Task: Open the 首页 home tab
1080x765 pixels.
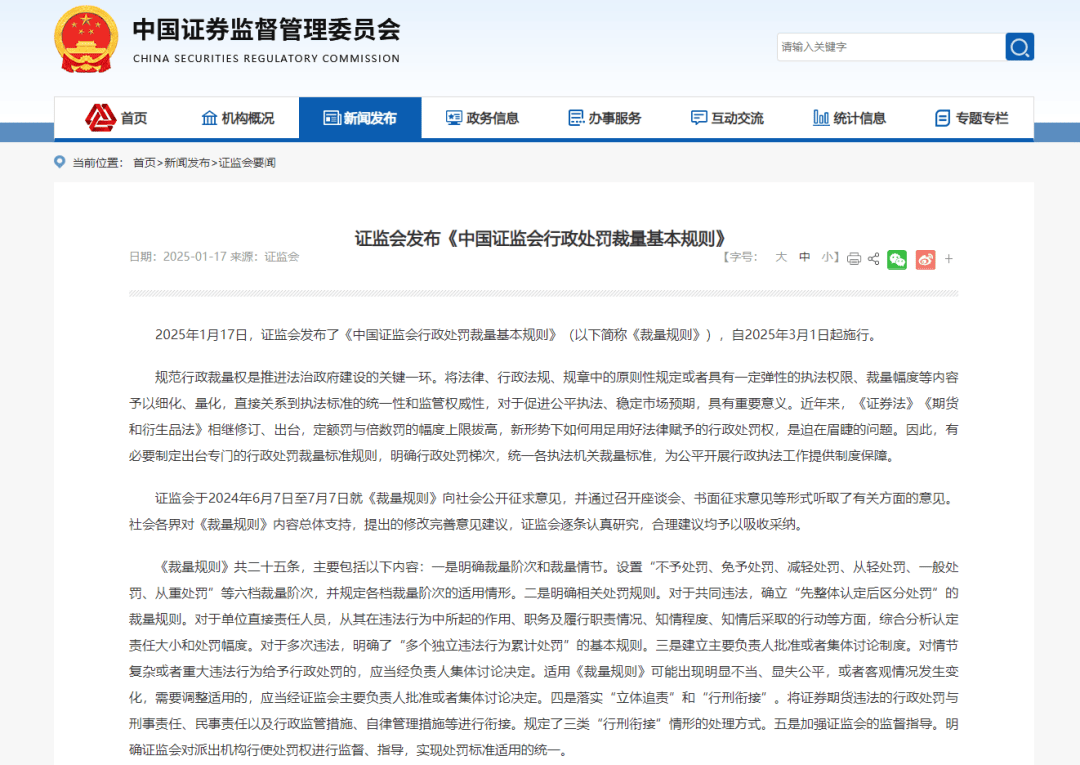Action: [117, 118]
